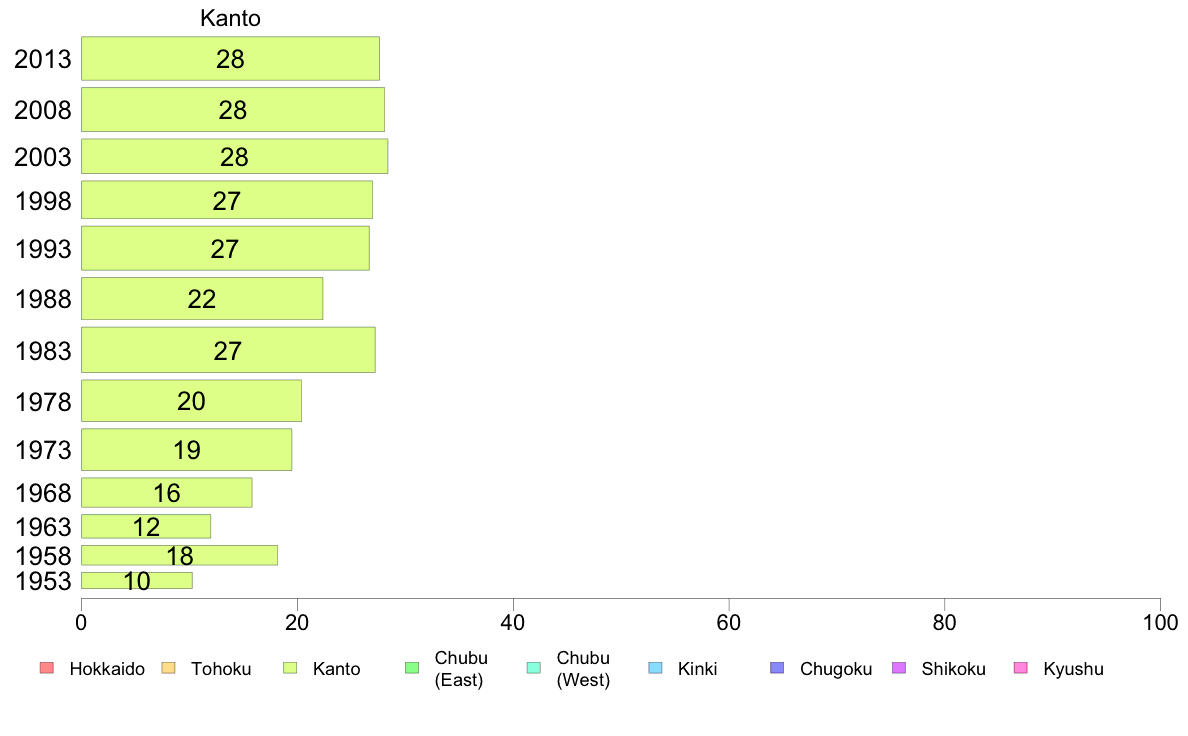1188x736 pixels.
Task: Click the Kyushu legend label
Action: point(1073,669)
